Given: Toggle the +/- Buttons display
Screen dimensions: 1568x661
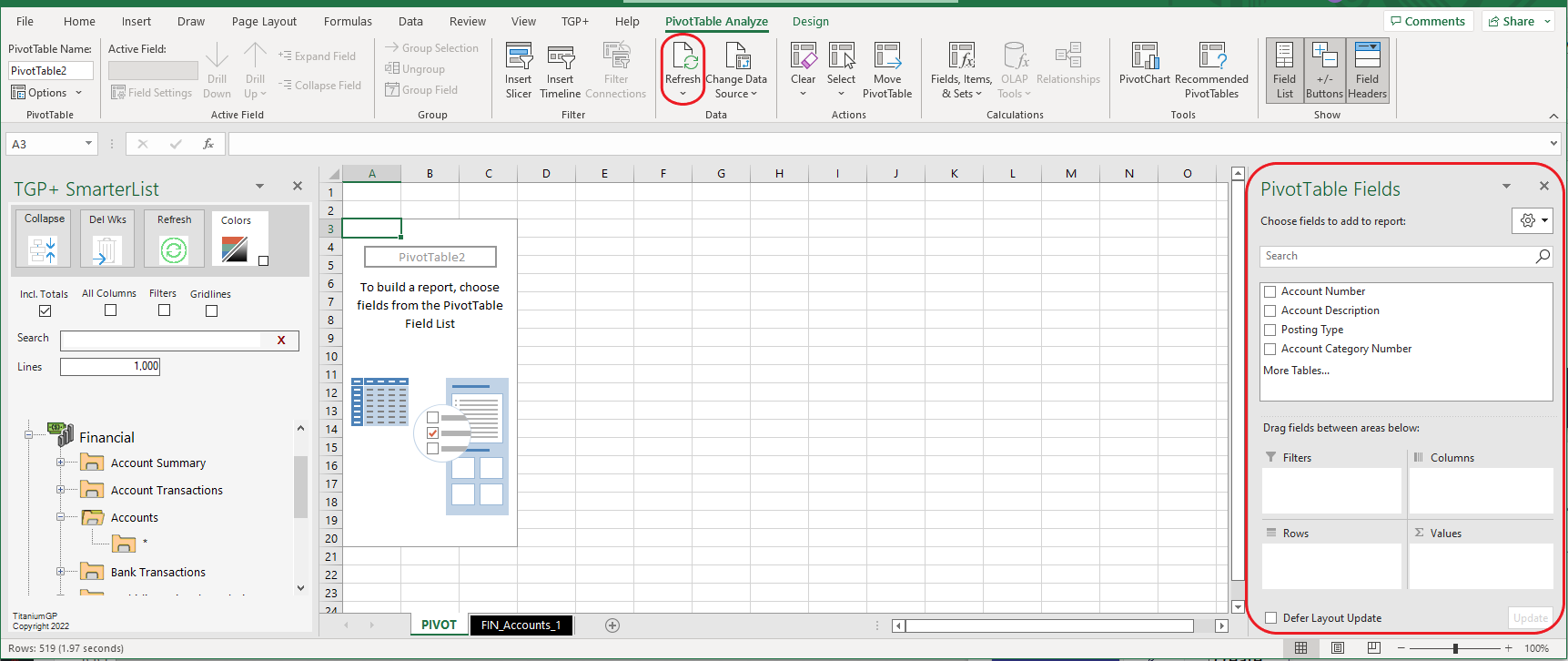Looking at the screenshot, I should [1324, 70].
